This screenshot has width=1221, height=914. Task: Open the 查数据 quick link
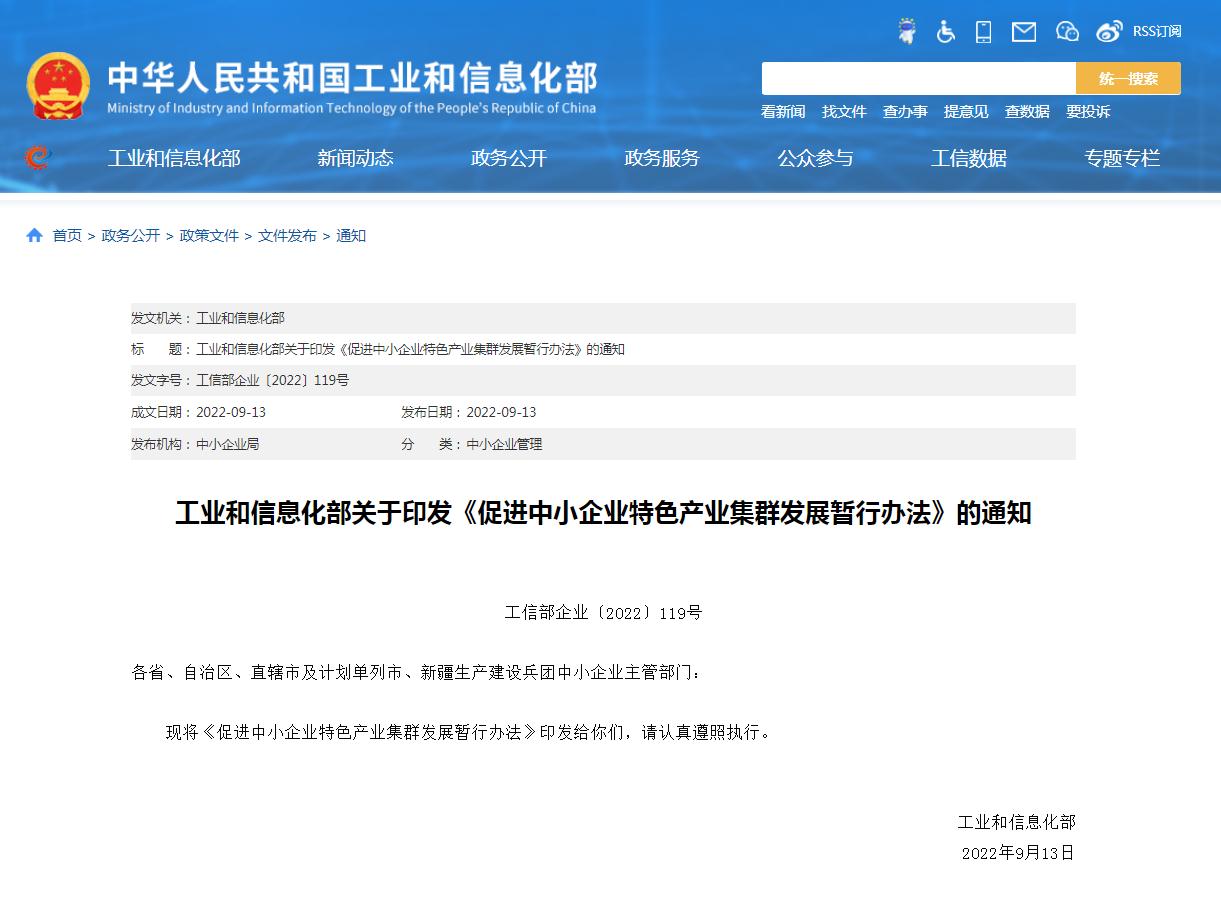point(1027,112)
